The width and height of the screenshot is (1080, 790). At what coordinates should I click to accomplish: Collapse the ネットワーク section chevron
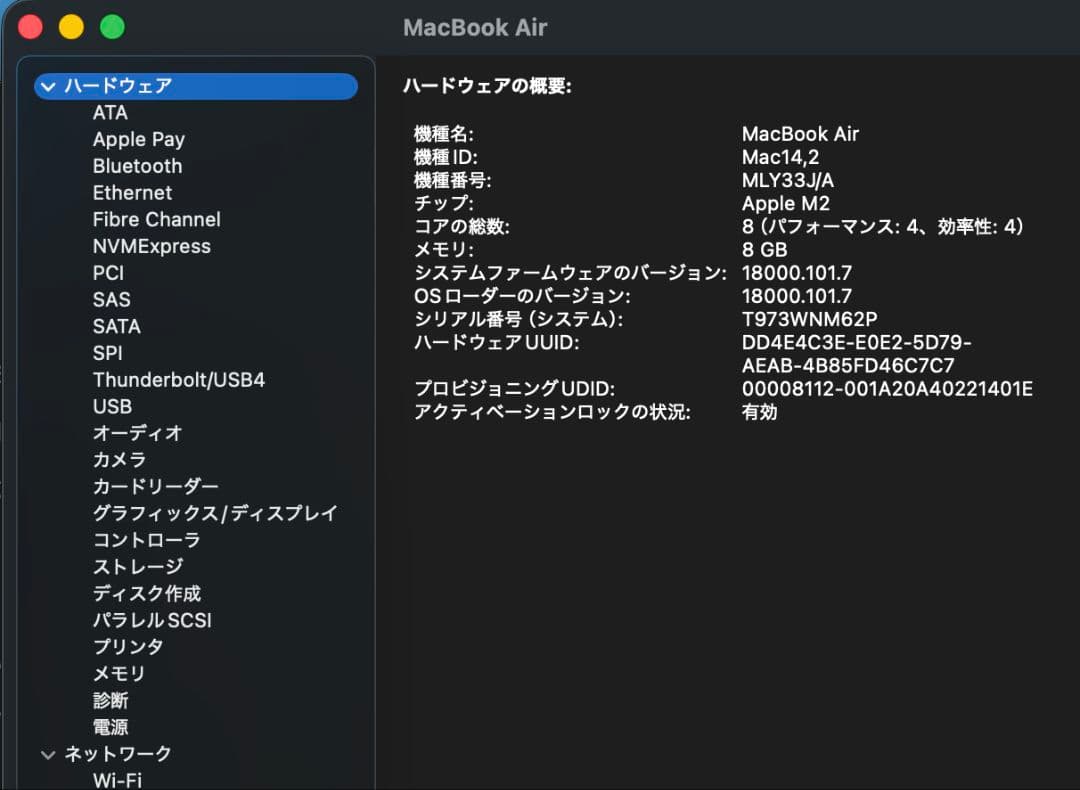48,755
